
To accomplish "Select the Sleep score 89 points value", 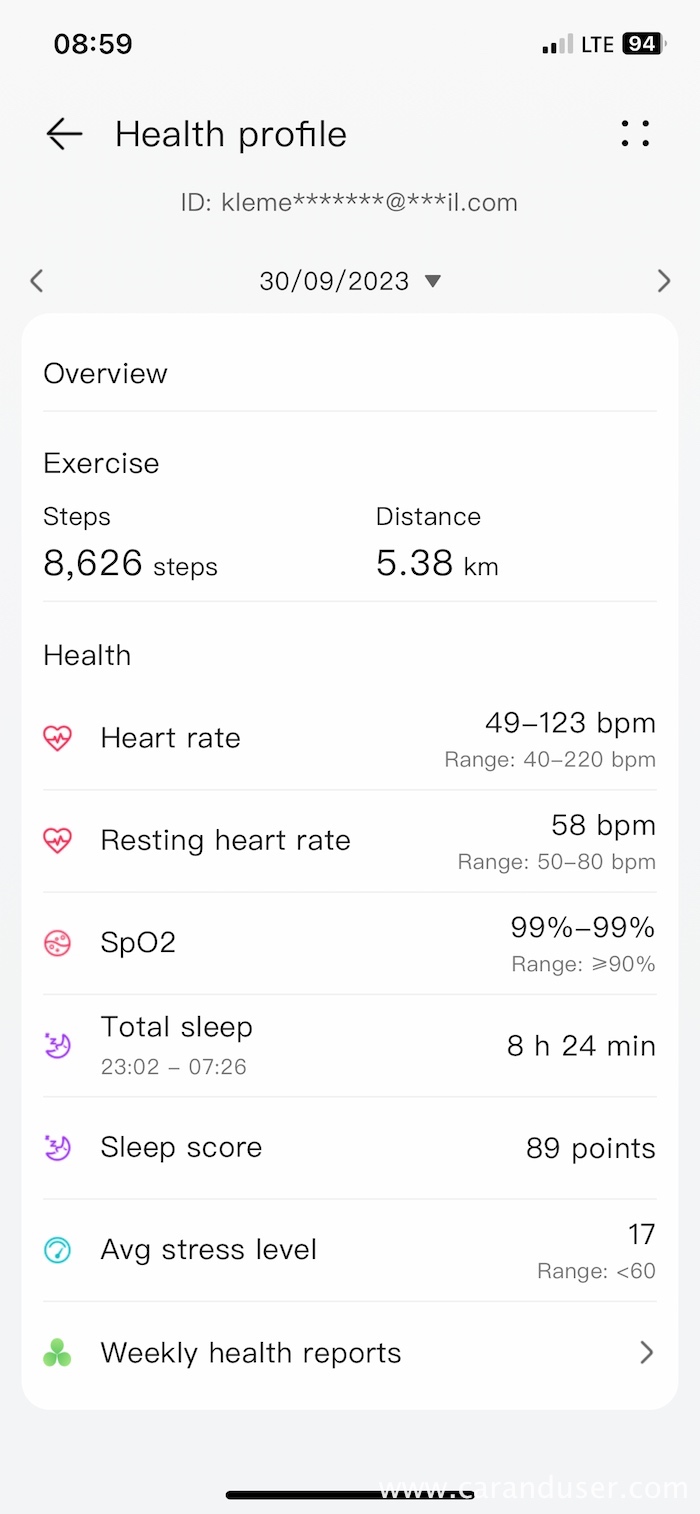I will click(590, 1148).
